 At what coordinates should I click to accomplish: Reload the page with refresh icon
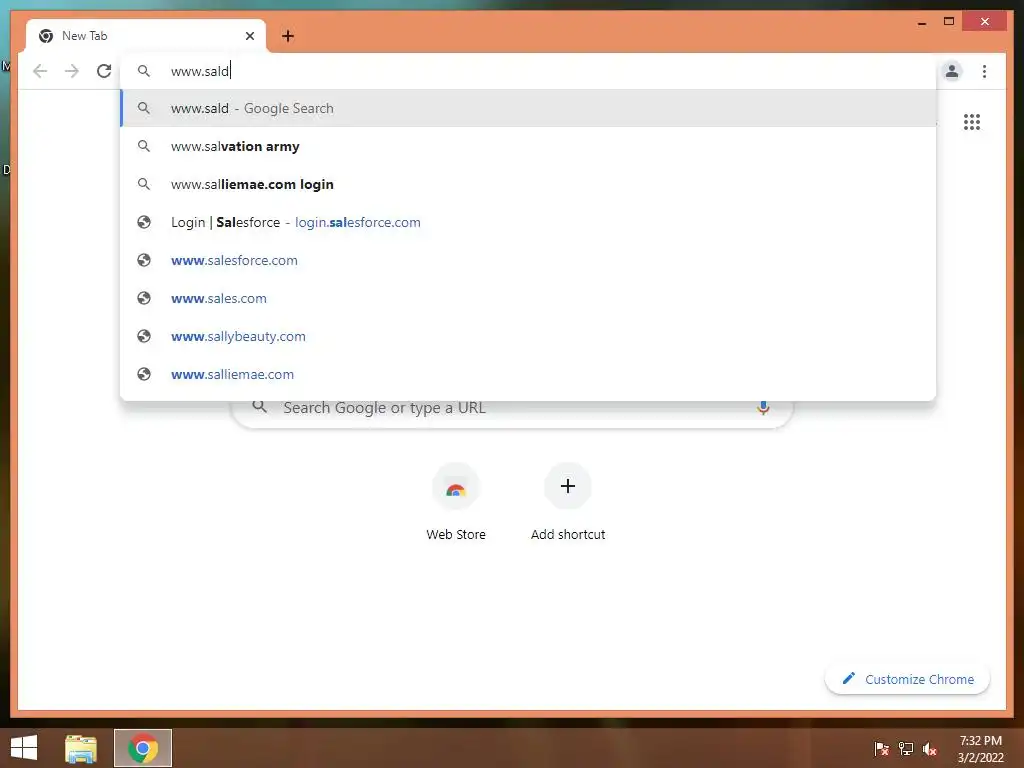[104, 71]
